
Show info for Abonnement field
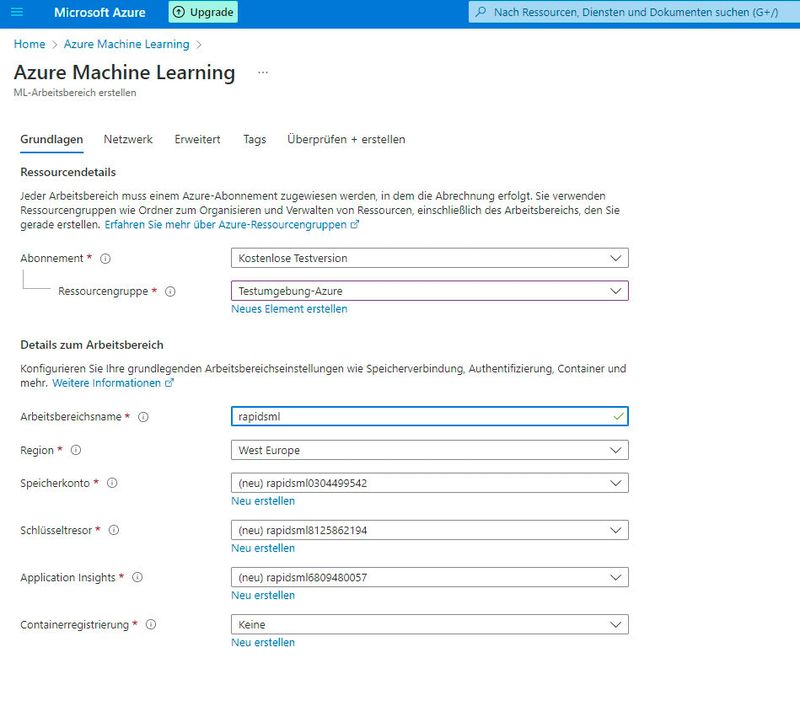[x=105, y=259]
